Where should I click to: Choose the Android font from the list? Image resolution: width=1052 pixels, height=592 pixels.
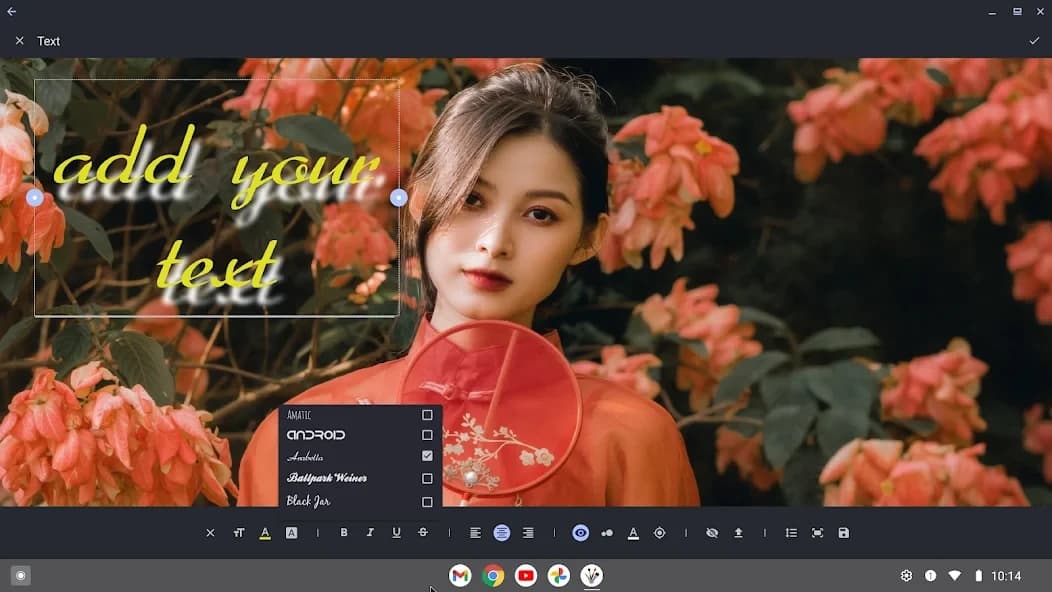coord(426,434)
